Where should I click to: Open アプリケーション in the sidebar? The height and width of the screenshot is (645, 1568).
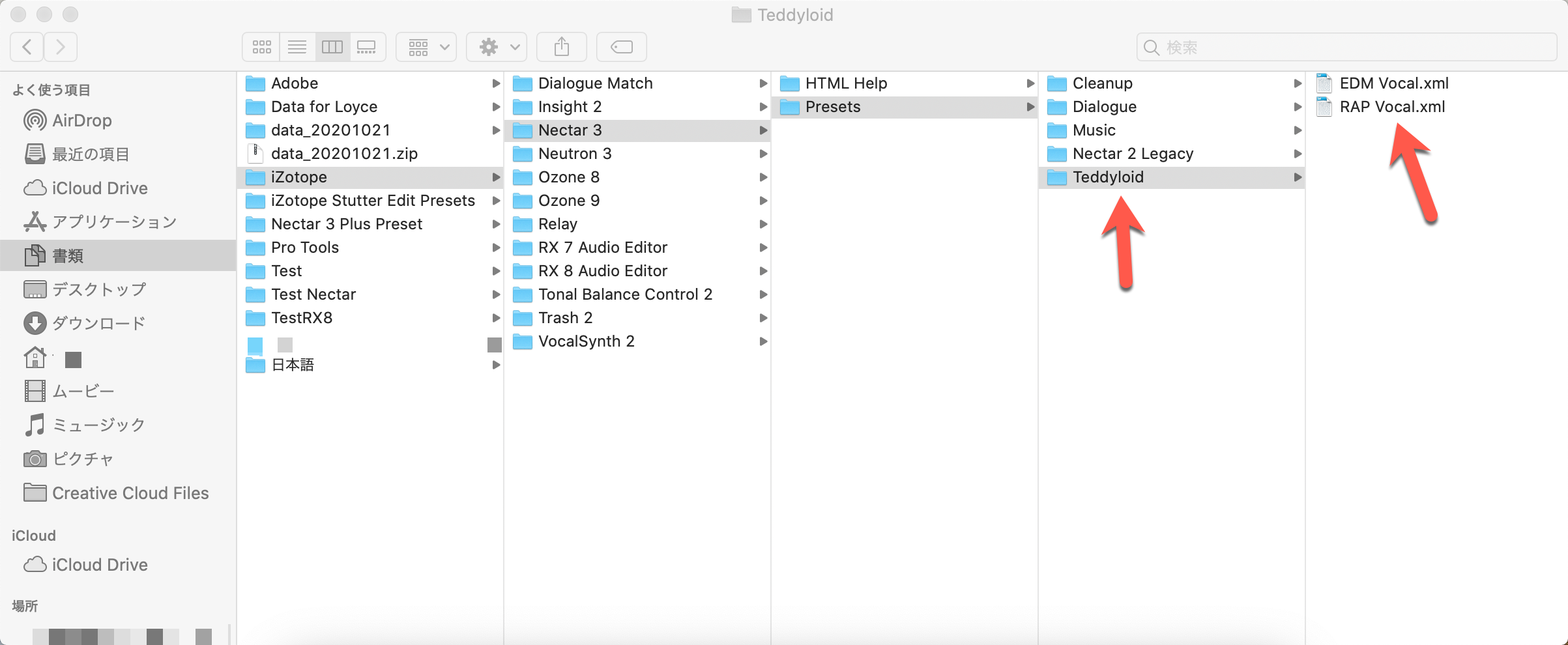pos(117,222)
